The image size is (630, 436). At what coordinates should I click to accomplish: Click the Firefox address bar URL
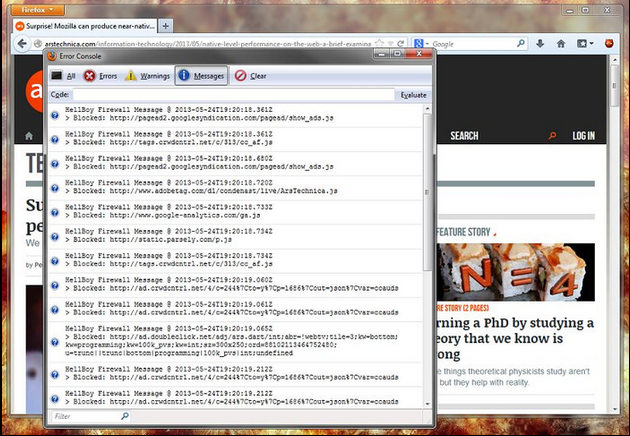(x=208, y=44)
